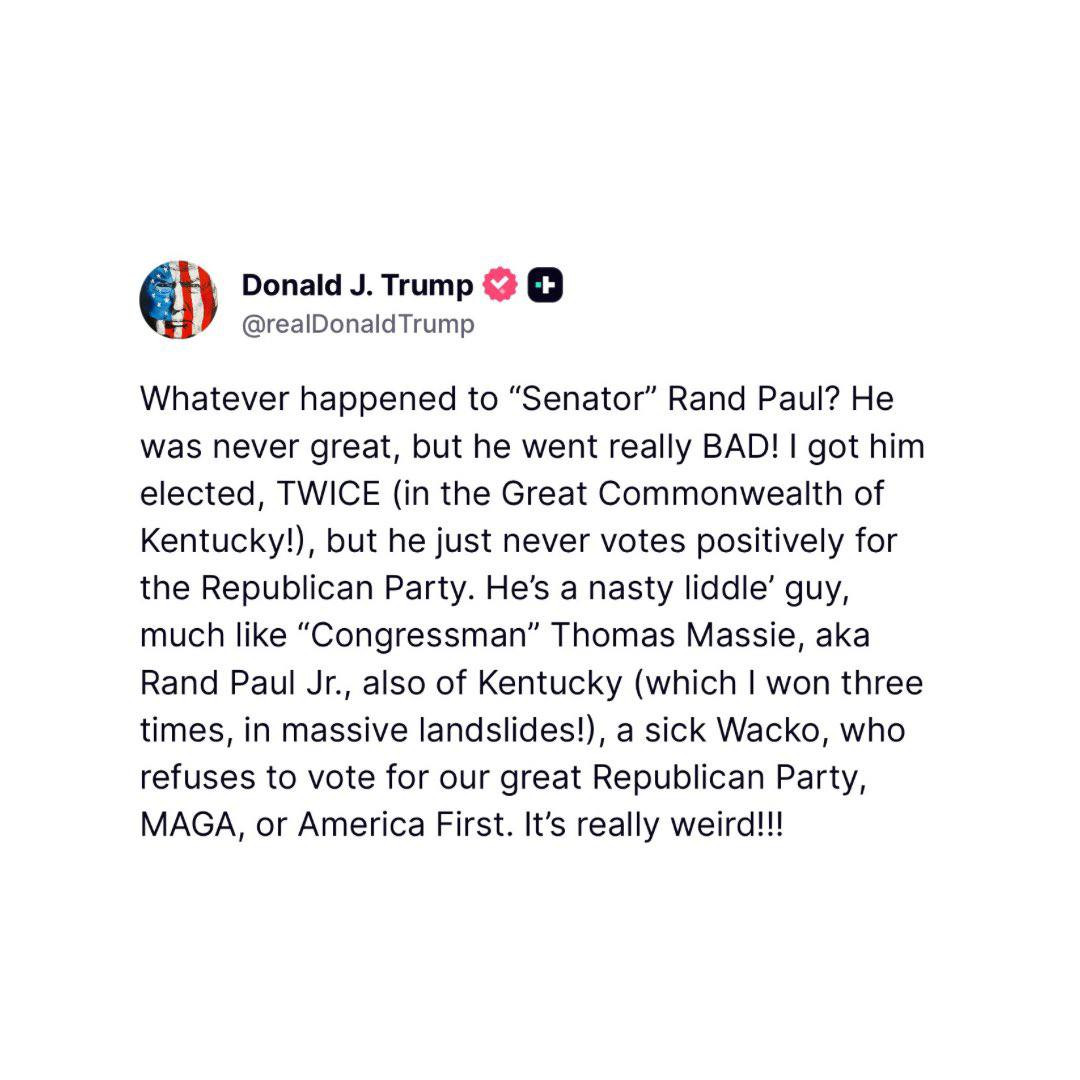The width and height of the screenshot is (1080, 1080).
Task: Open the Donald J. Trump display name
Action: coord(357,286)
